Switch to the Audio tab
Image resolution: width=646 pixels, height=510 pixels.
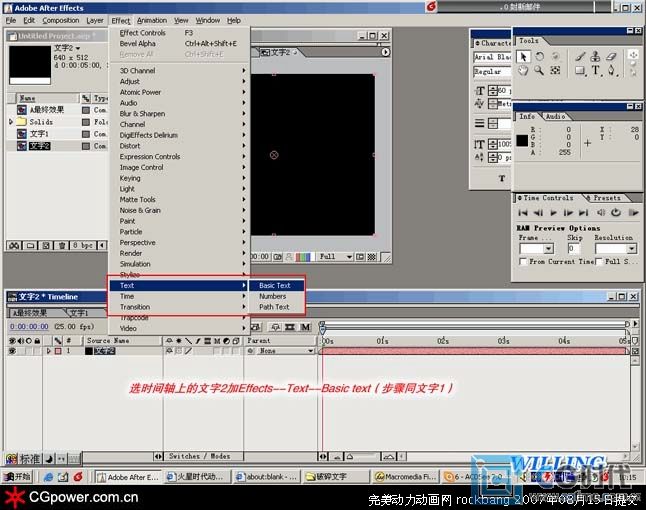(x=555, y=117)
